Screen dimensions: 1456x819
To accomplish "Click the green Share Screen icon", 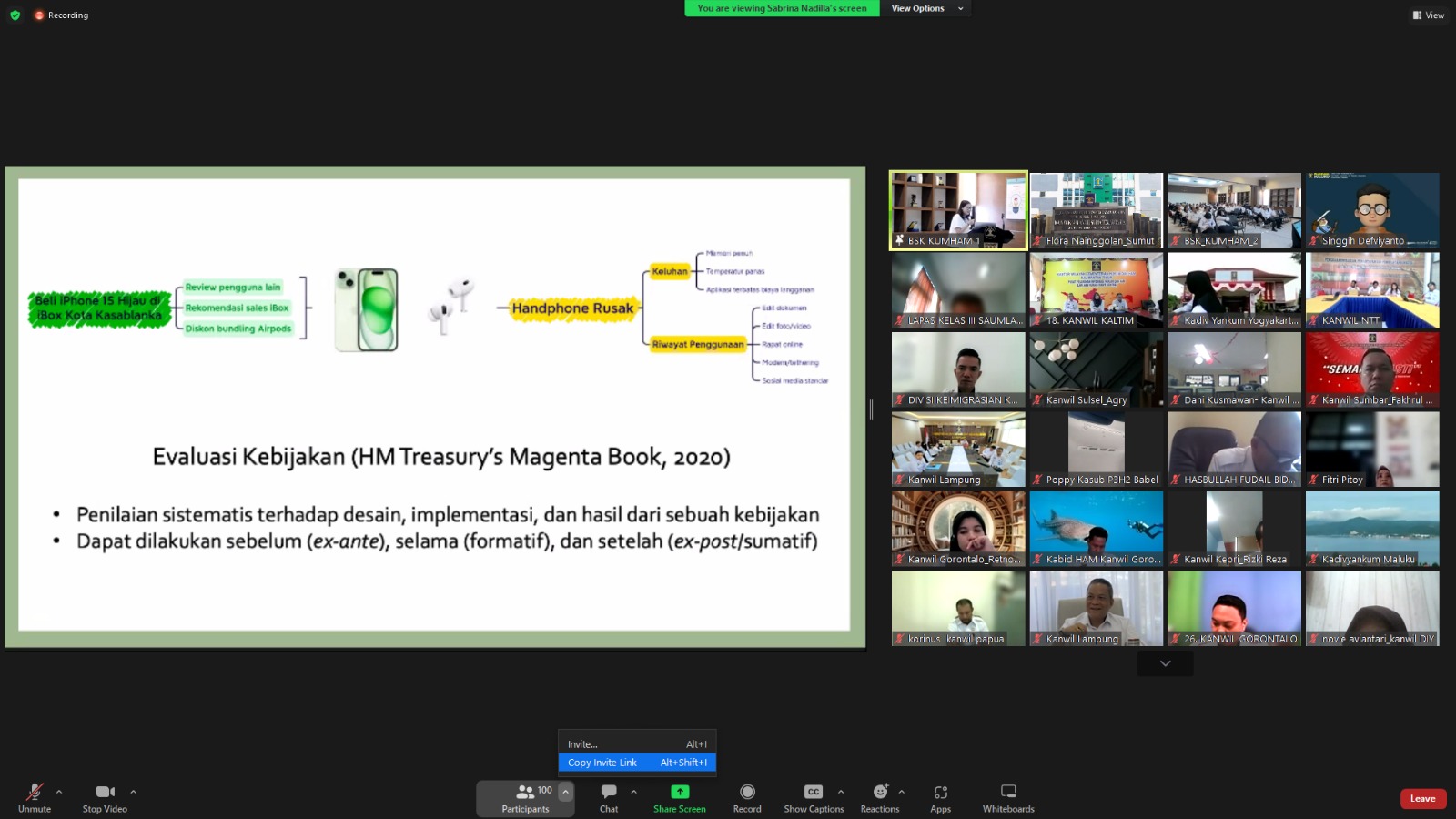I will (680, 792).
